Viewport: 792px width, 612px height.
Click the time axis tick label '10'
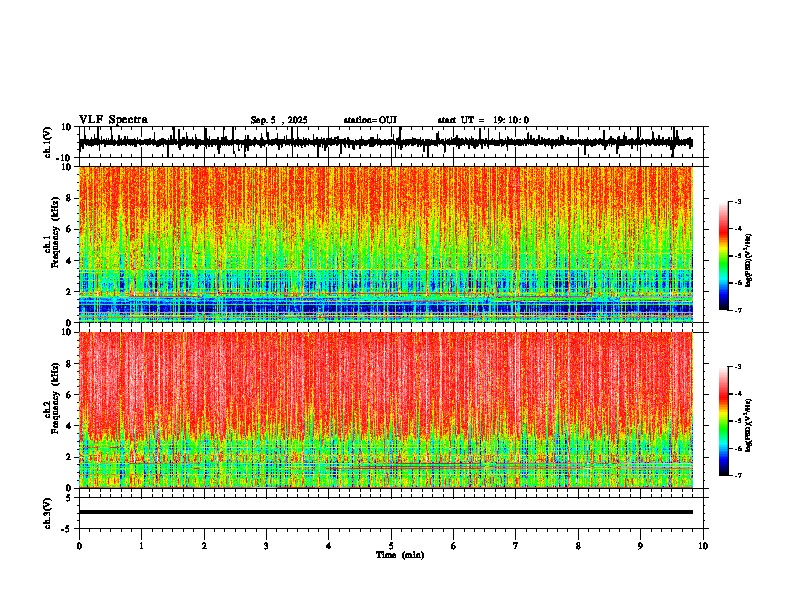click(703, 546)
